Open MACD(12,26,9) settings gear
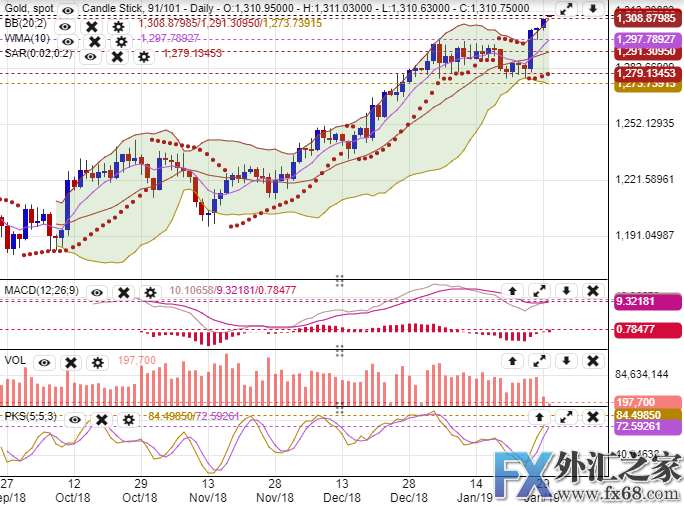The height and width of the screenshot is (505, 684). point(150,293)
